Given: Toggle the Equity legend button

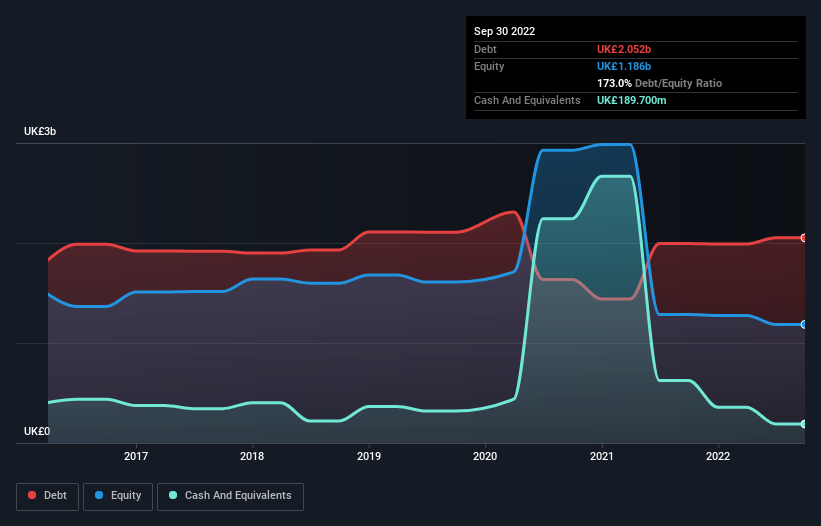Looking at the screenshot, I should click(118, 496).
